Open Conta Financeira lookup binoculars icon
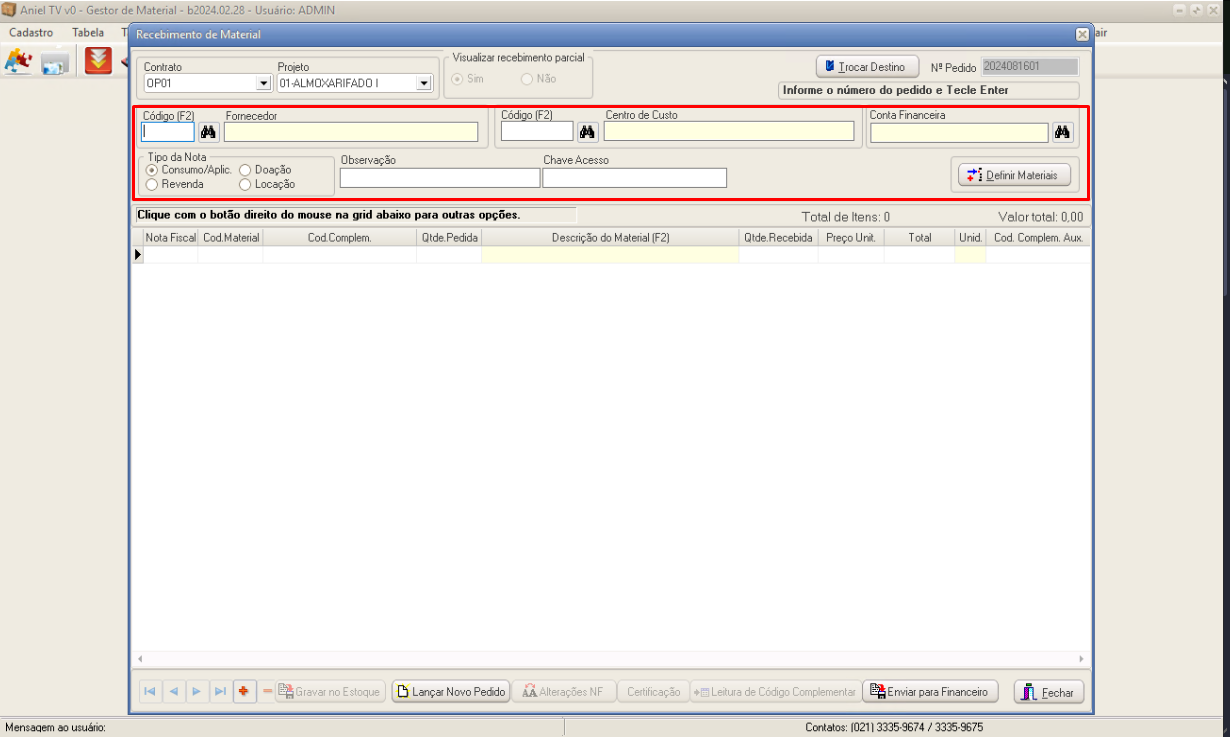The width and height of the screenshot is (1230, 737). click(x=1062, y=132)
